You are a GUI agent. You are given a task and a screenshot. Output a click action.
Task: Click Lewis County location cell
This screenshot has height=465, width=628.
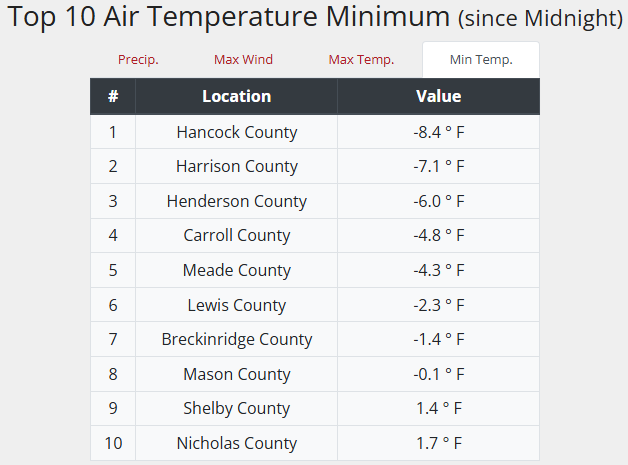[237, 305]
